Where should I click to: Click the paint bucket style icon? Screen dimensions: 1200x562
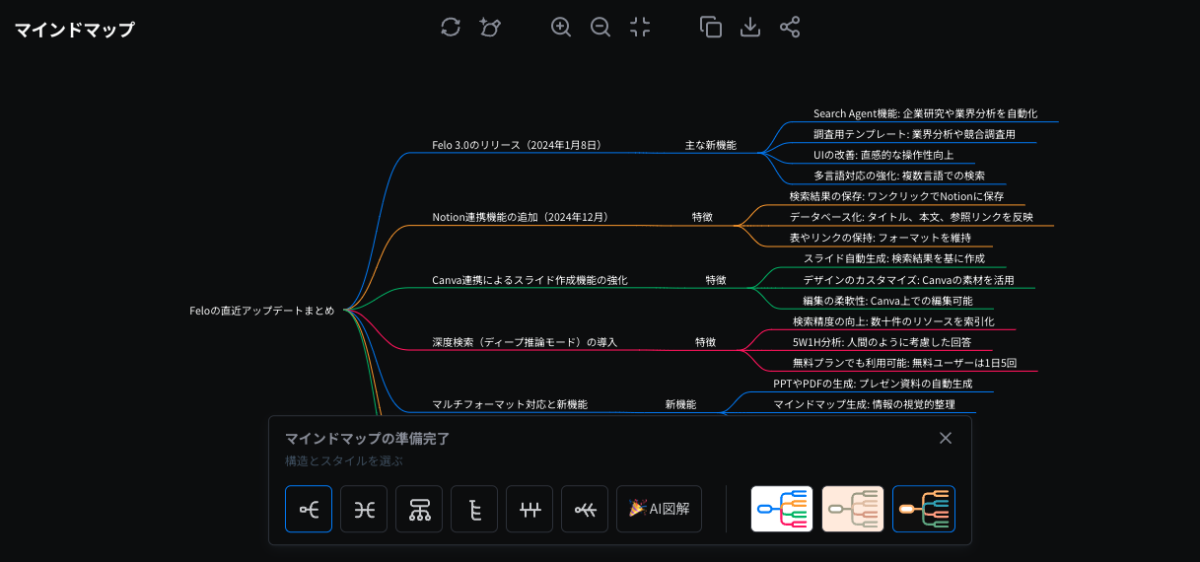pyautogui.click(x=490, y=27)
